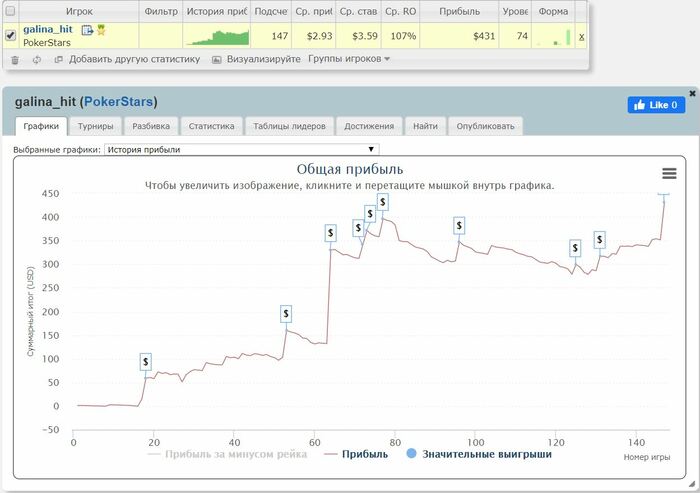Expand the Группы игроков dropdown
The height and width of the screenshot is (493, 700).
349,59
